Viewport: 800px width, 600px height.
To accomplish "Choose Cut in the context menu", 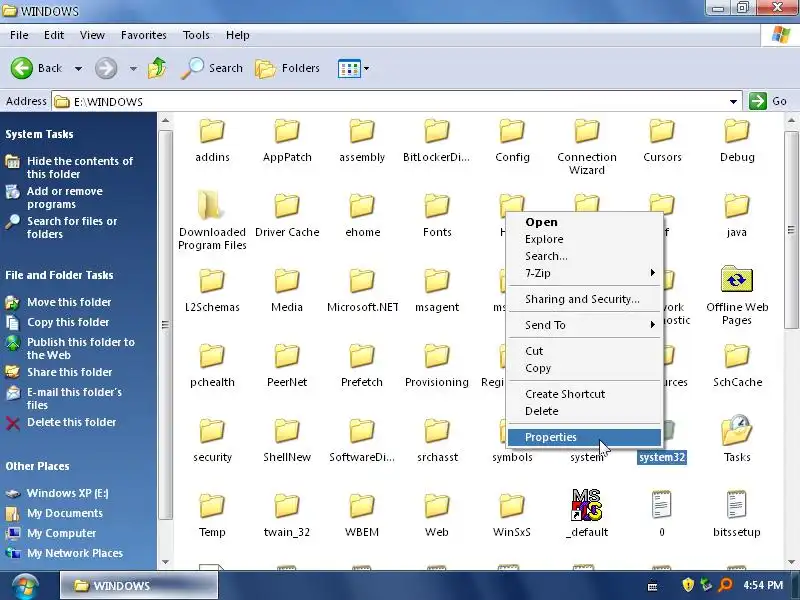I will (585, 351).
